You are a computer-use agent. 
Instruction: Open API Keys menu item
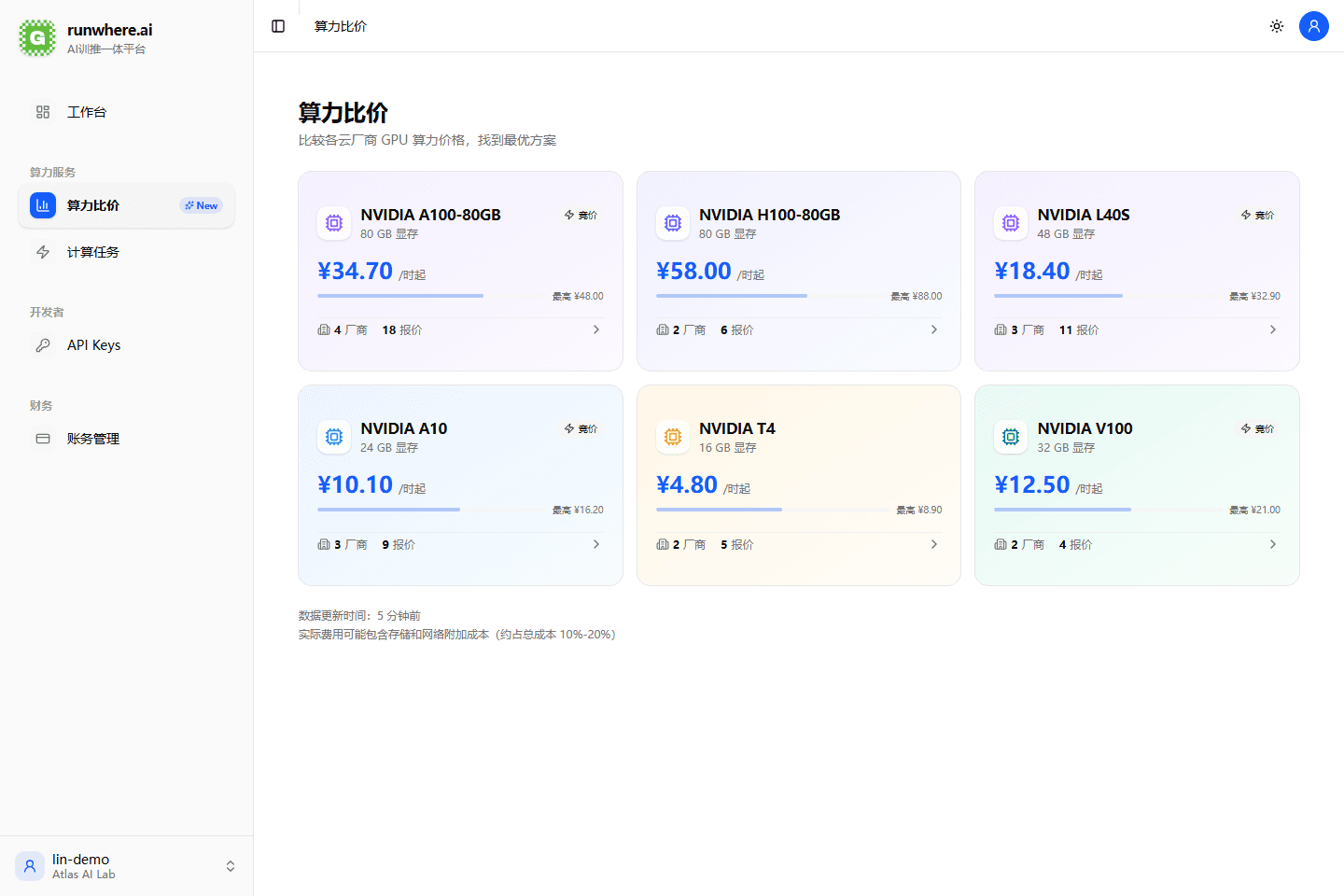(x=127, y=345)
